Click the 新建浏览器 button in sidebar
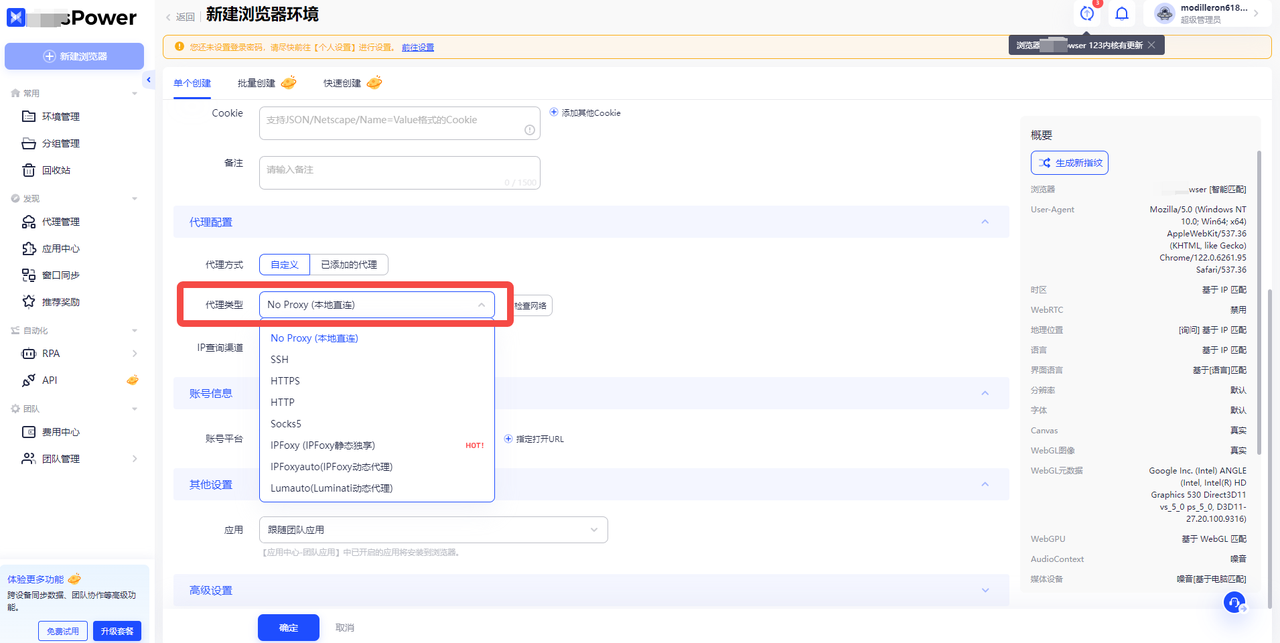Viewport: 1280px width, 643px height. point(74,56)
